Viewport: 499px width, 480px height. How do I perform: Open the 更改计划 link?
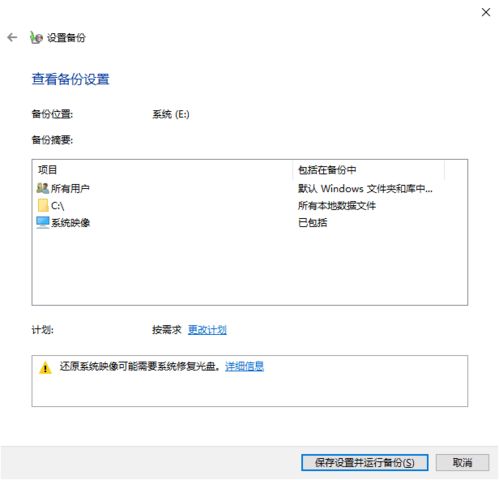(207, 330)
